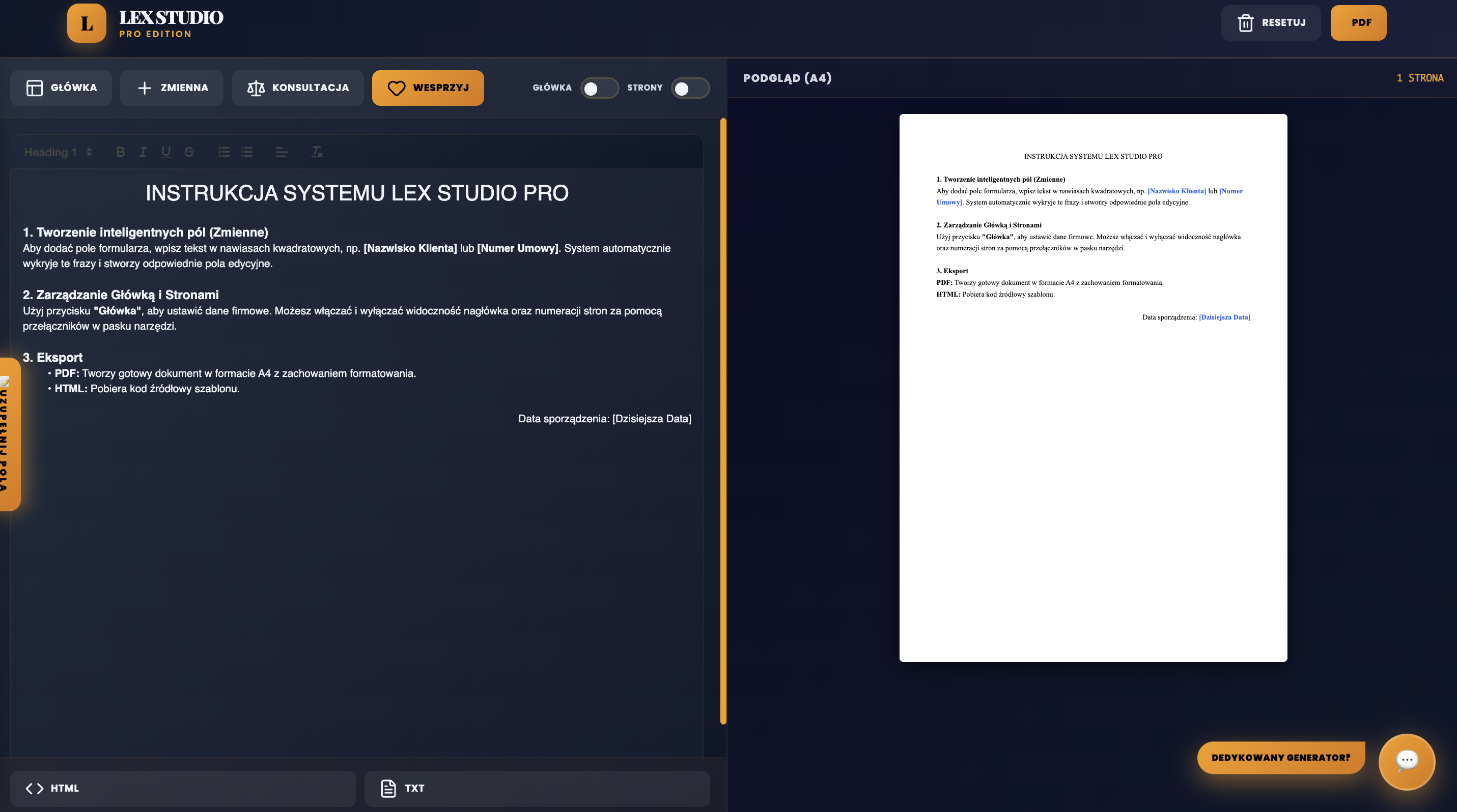This screenshot has height=812, width=1457.
Task: Open the Heading 1 style dropdown
Action: (58, 152)
